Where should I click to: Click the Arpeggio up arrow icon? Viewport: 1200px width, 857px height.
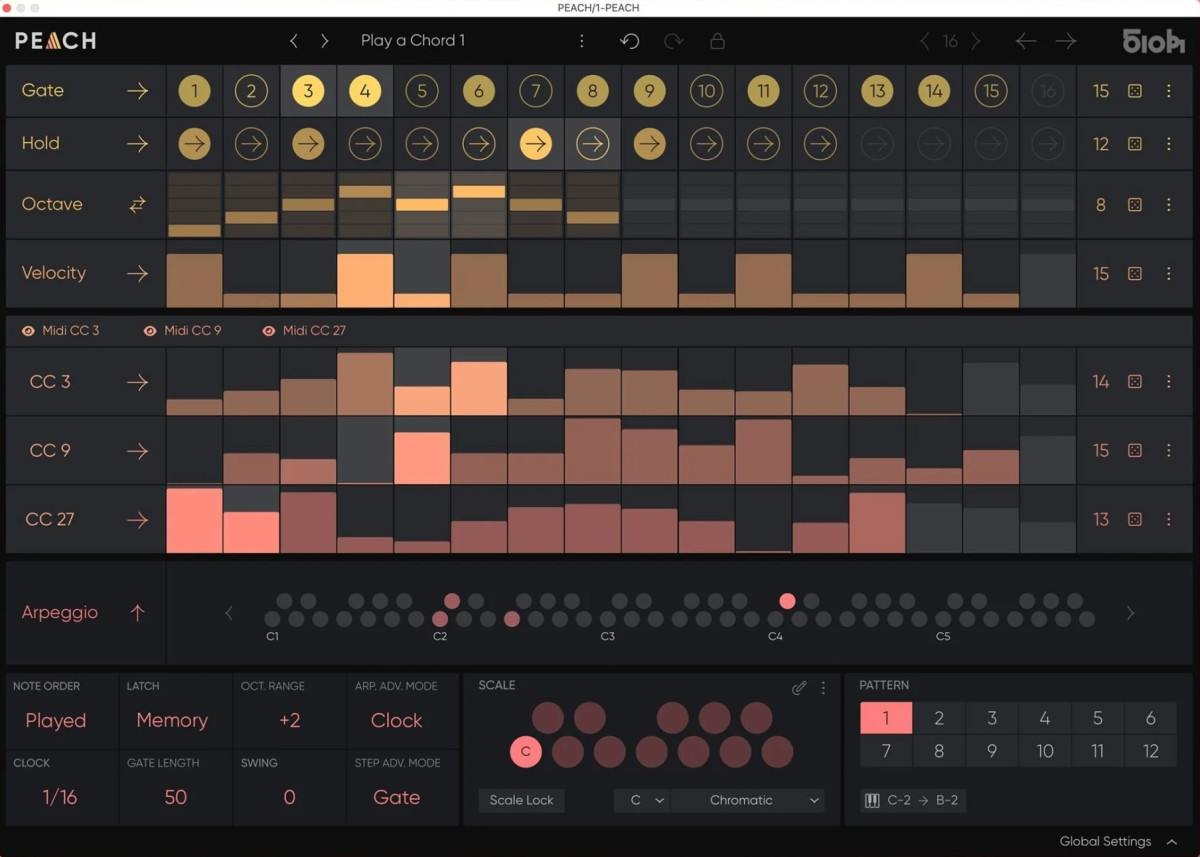click(x=137, y=613)
